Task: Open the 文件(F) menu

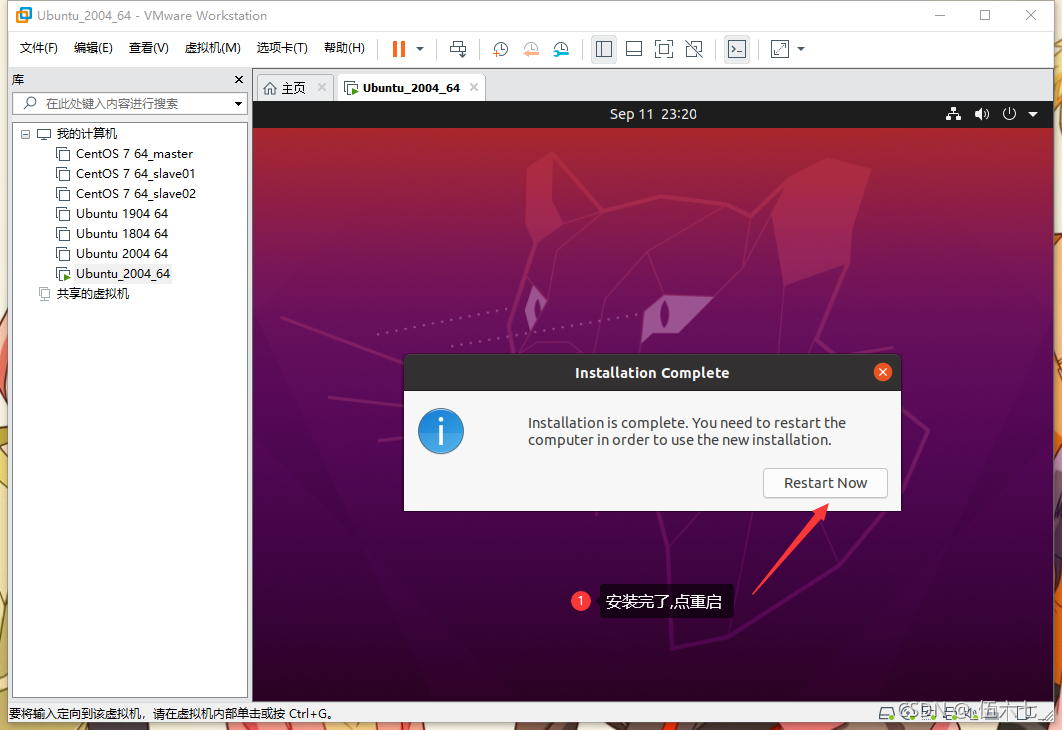Action: point(39,48)
